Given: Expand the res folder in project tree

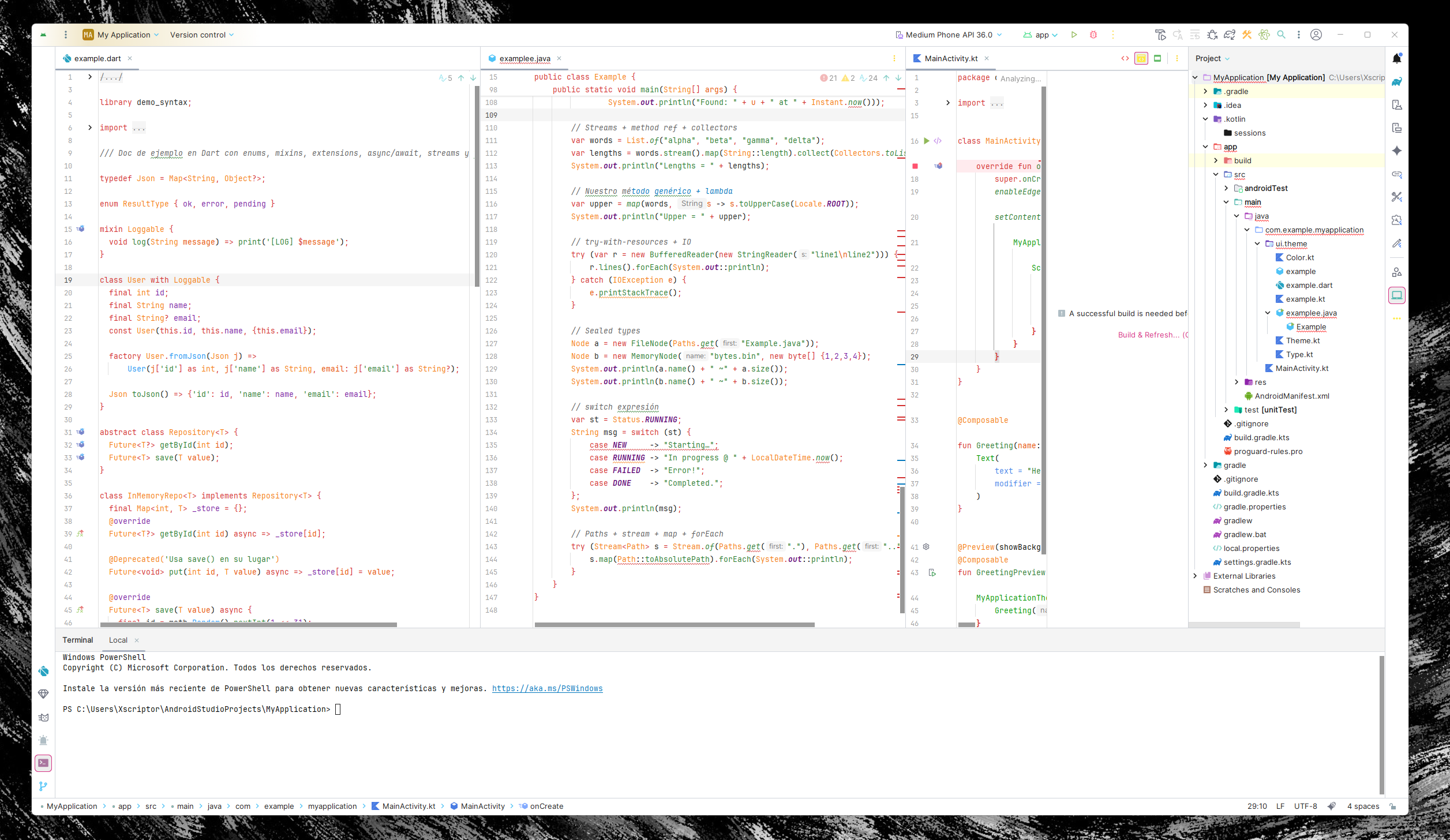Looking at the screenshot, I should click(x=1237, y=382).
